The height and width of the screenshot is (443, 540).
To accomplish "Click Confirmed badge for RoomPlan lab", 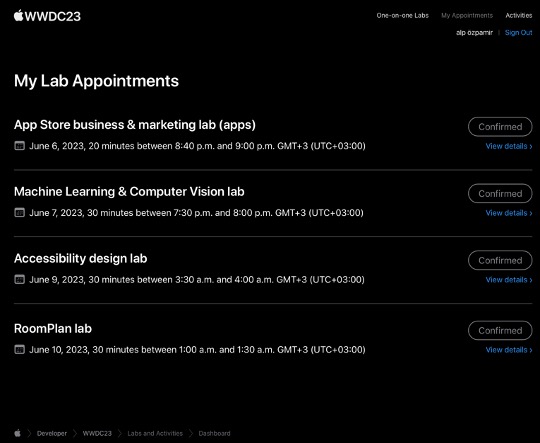I will coord(500,330).
